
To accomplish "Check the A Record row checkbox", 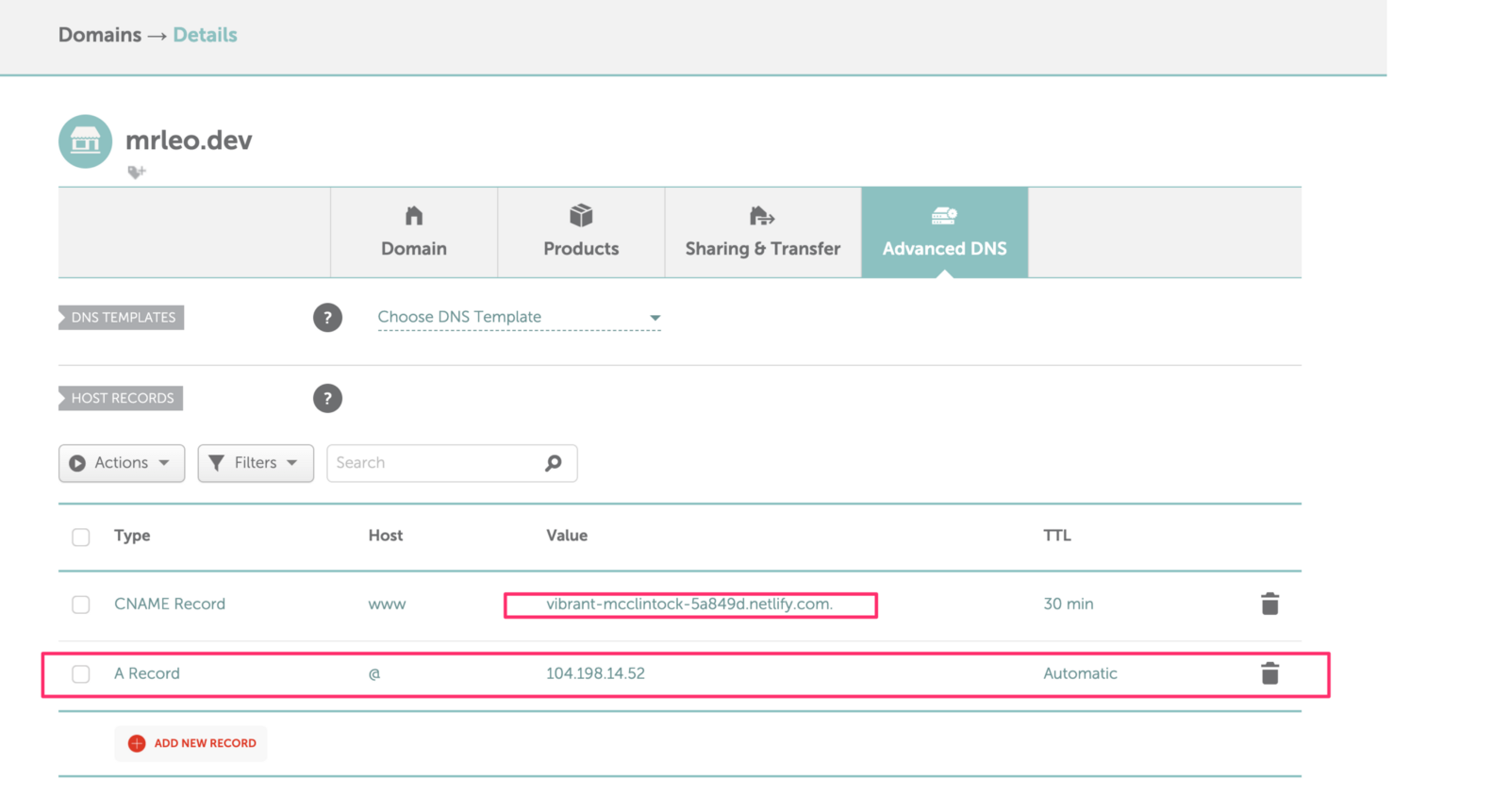I will click(81, 674).
